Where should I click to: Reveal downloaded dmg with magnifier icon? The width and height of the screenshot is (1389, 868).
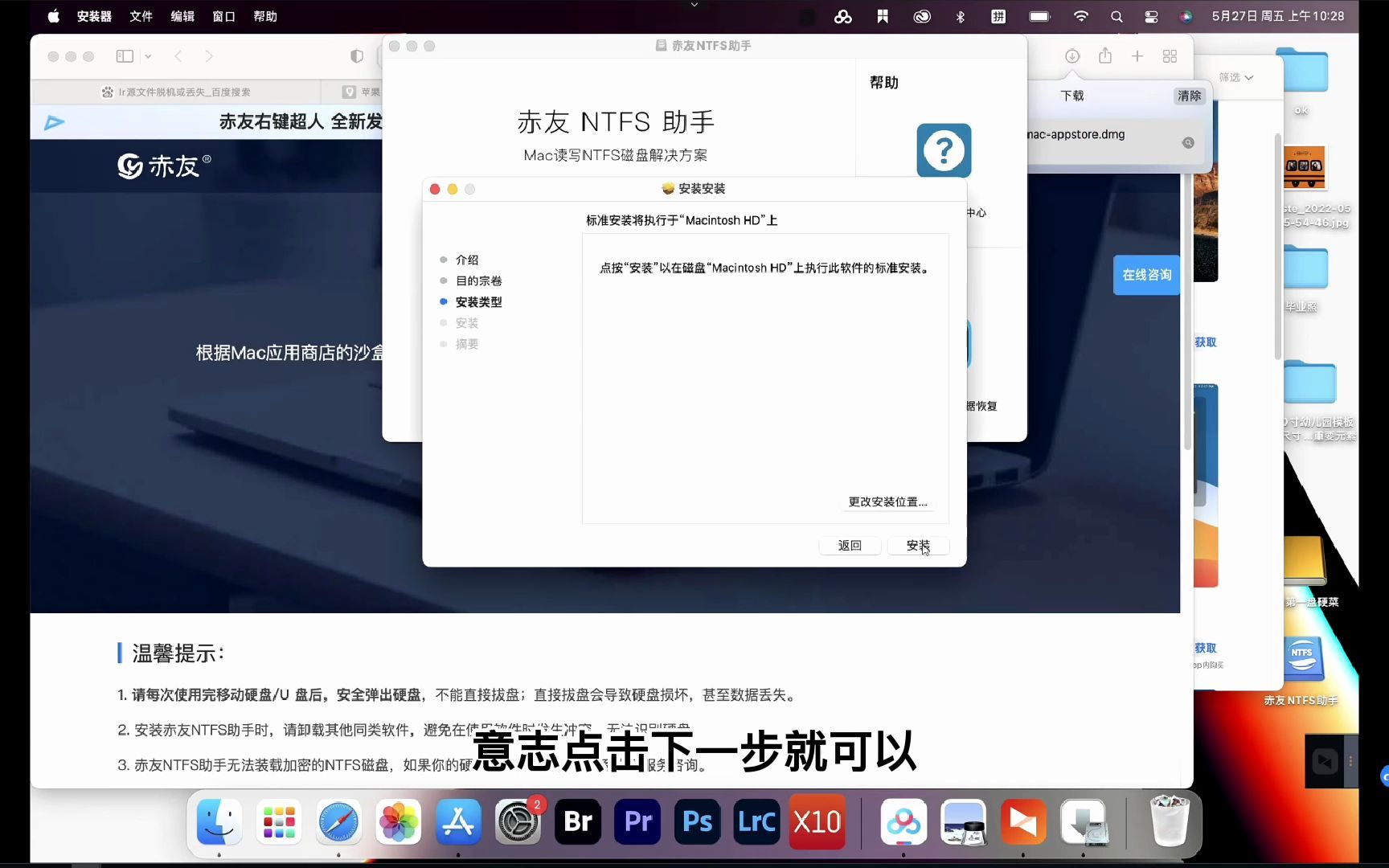pos(1188,142)
